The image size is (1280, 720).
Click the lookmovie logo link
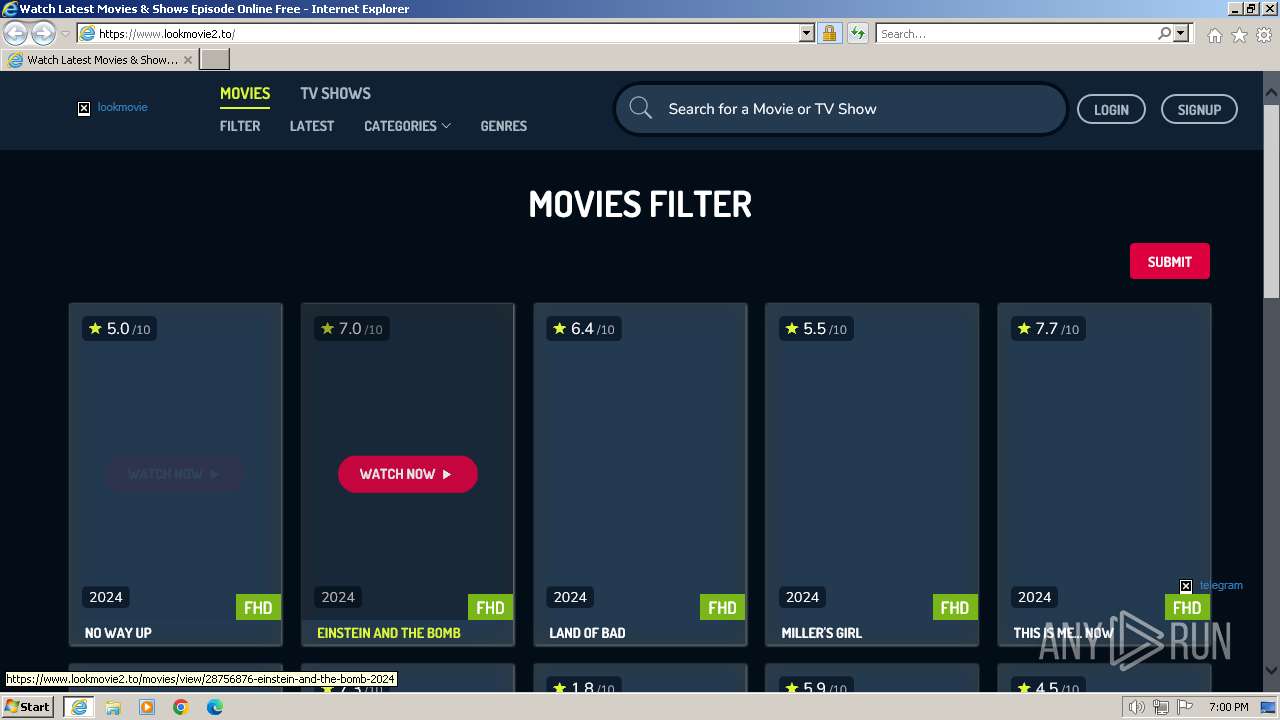tap(113, 107)
